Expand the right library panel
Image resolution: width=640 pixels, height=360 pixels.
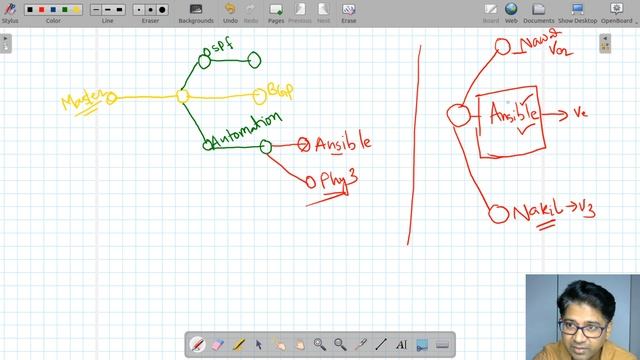tap(605, 43)
